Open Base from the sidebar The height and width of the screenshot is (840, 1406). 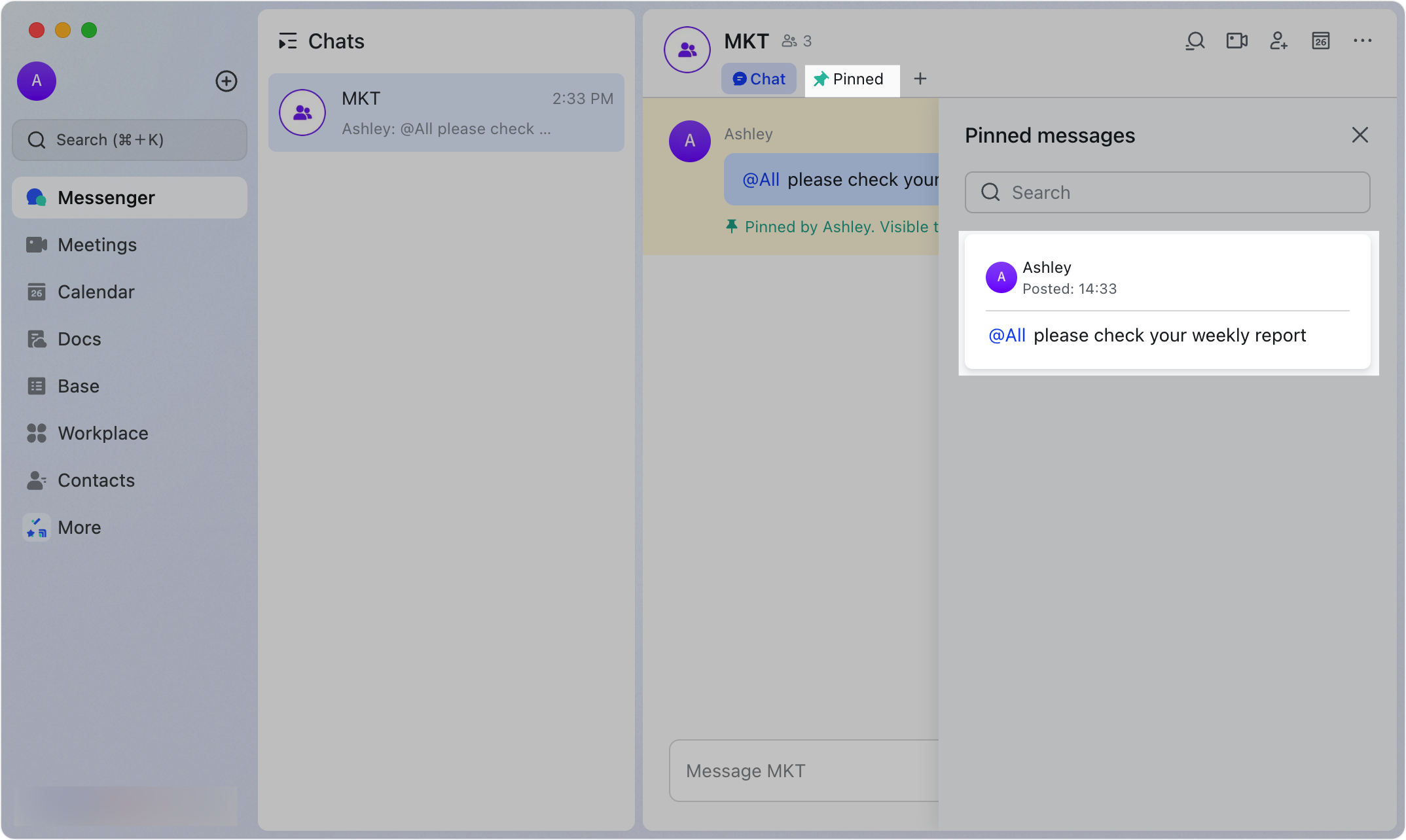(x=78, y=386)
